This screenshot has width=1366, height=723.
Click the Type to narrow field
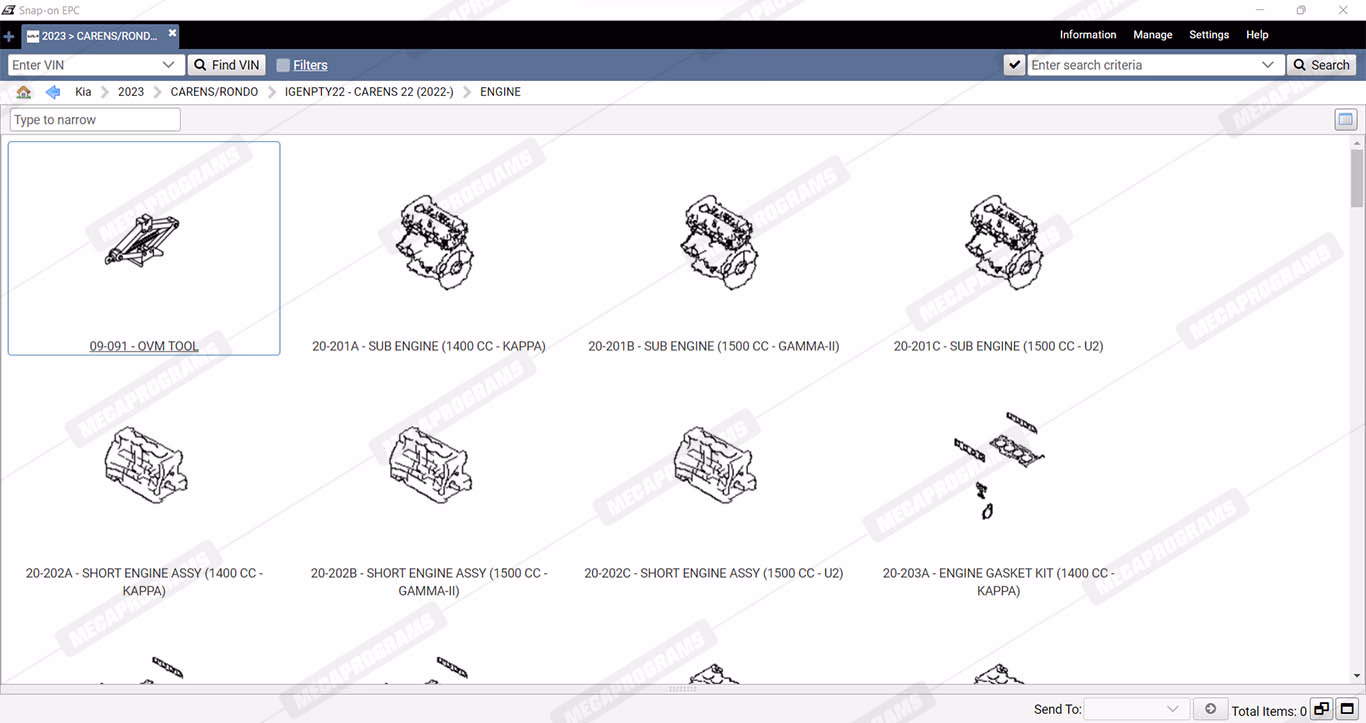click(x=95, y=120)
